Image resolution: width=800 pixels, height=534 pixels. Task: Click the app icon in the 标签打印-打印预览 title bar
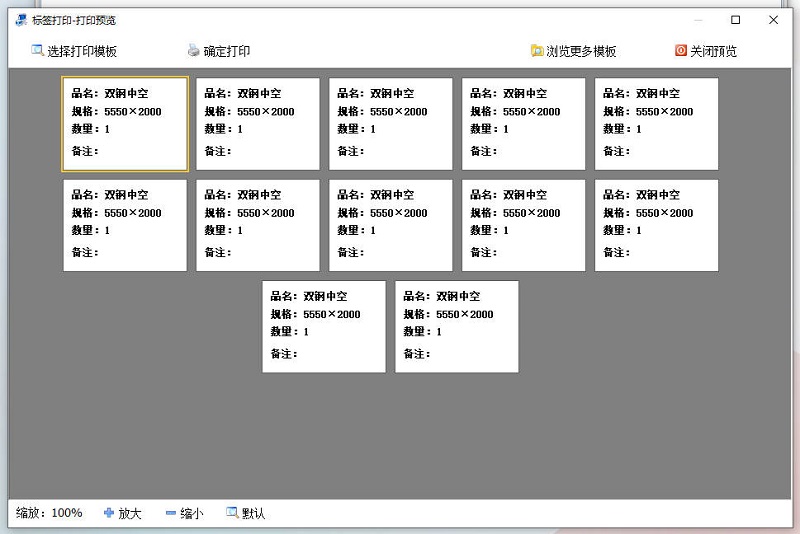click(x=21, y=20)
